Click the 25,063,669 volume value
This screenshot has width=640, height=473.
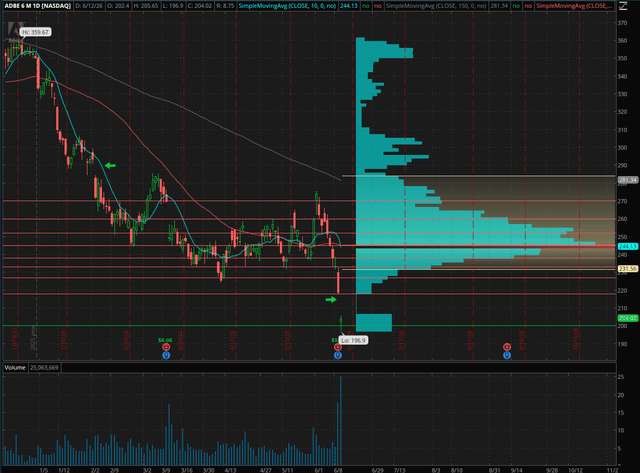pos(44,368)
